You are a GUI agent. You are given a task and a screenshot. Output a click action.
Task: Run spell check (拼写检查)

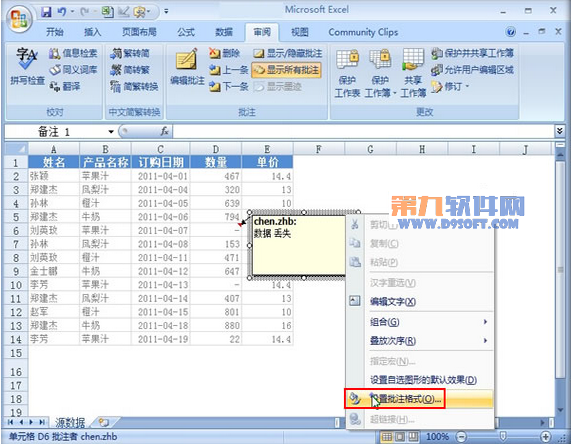tap(27, 66)
